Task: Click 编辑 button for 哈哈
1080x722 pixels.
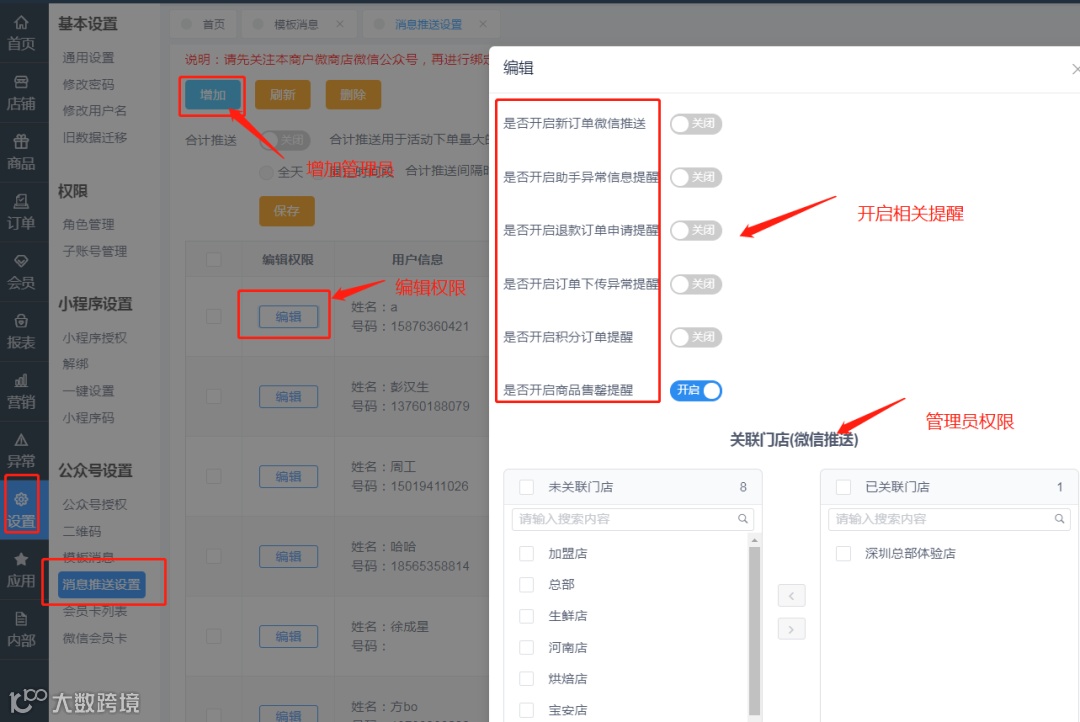Action: [x=288, y=557]
